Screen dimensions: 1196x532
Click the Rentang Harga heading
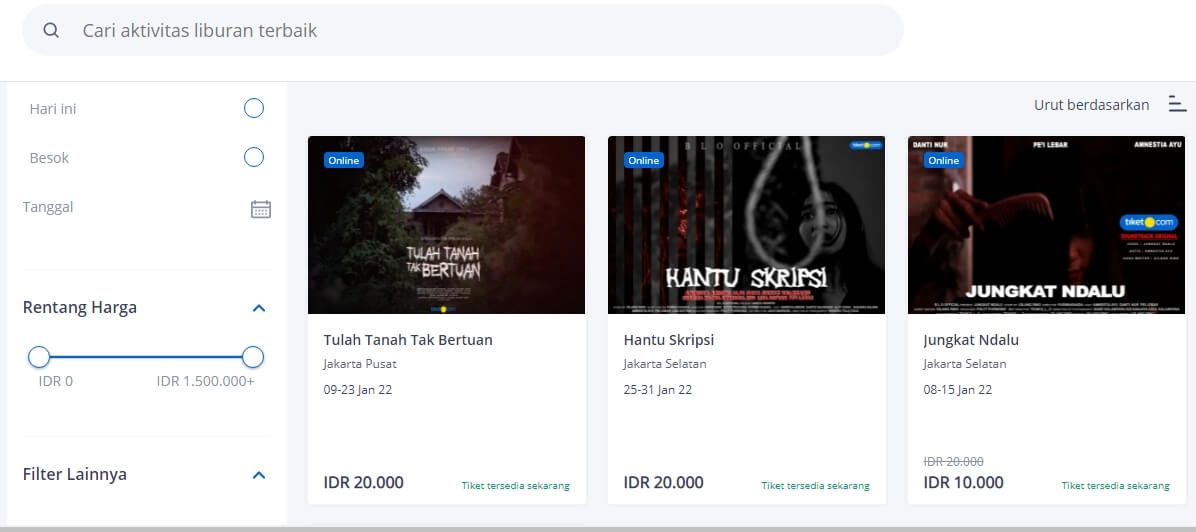[80, 308]
